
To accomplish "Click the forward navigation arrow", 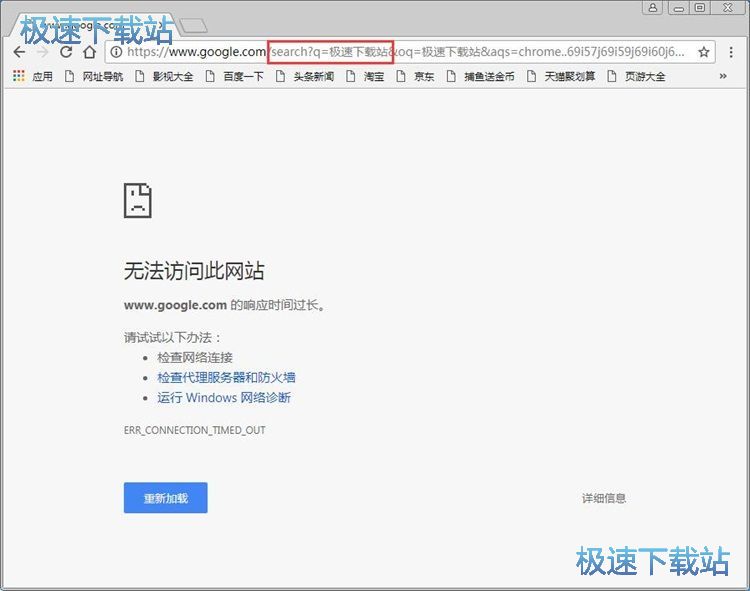I will click(43, 52).
